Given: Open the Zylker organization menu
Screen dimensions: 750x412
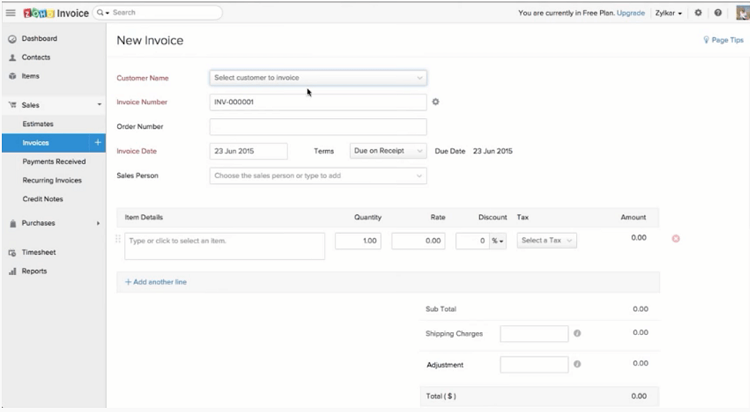Looking at the screenshot, I should (x=668, y=13).
